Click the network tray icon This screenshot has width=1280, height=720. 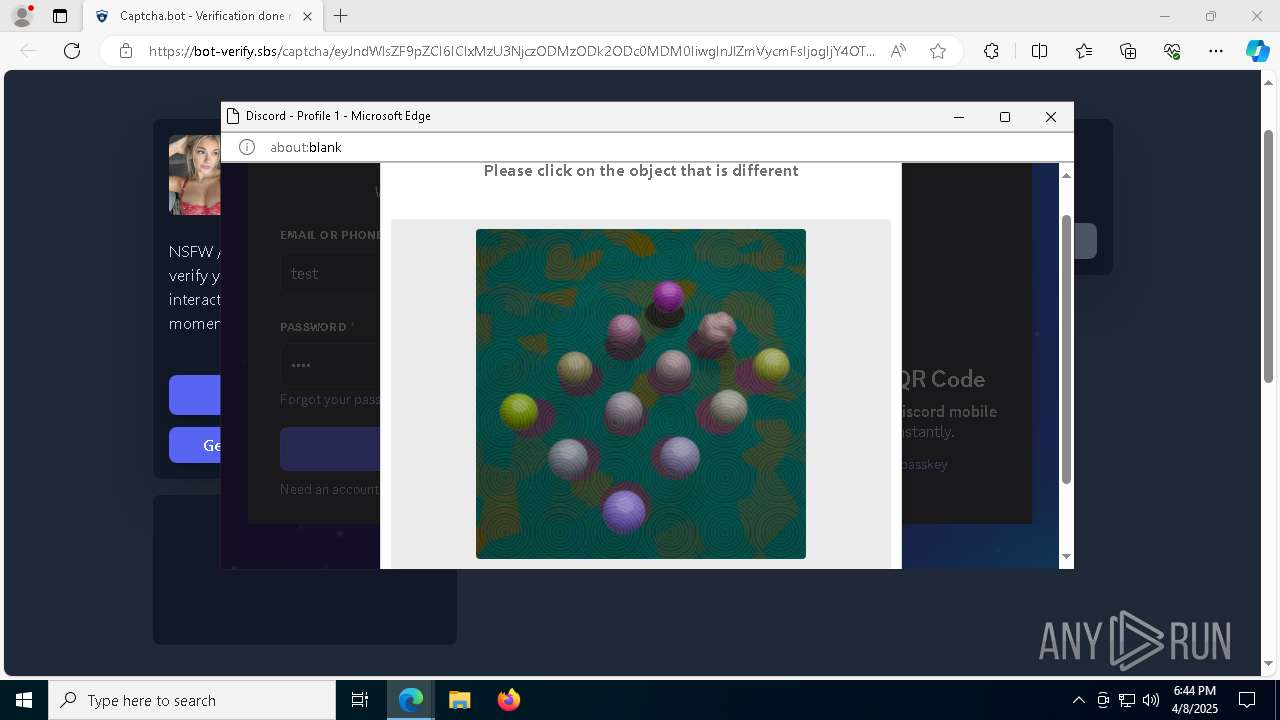[1127, 700]
